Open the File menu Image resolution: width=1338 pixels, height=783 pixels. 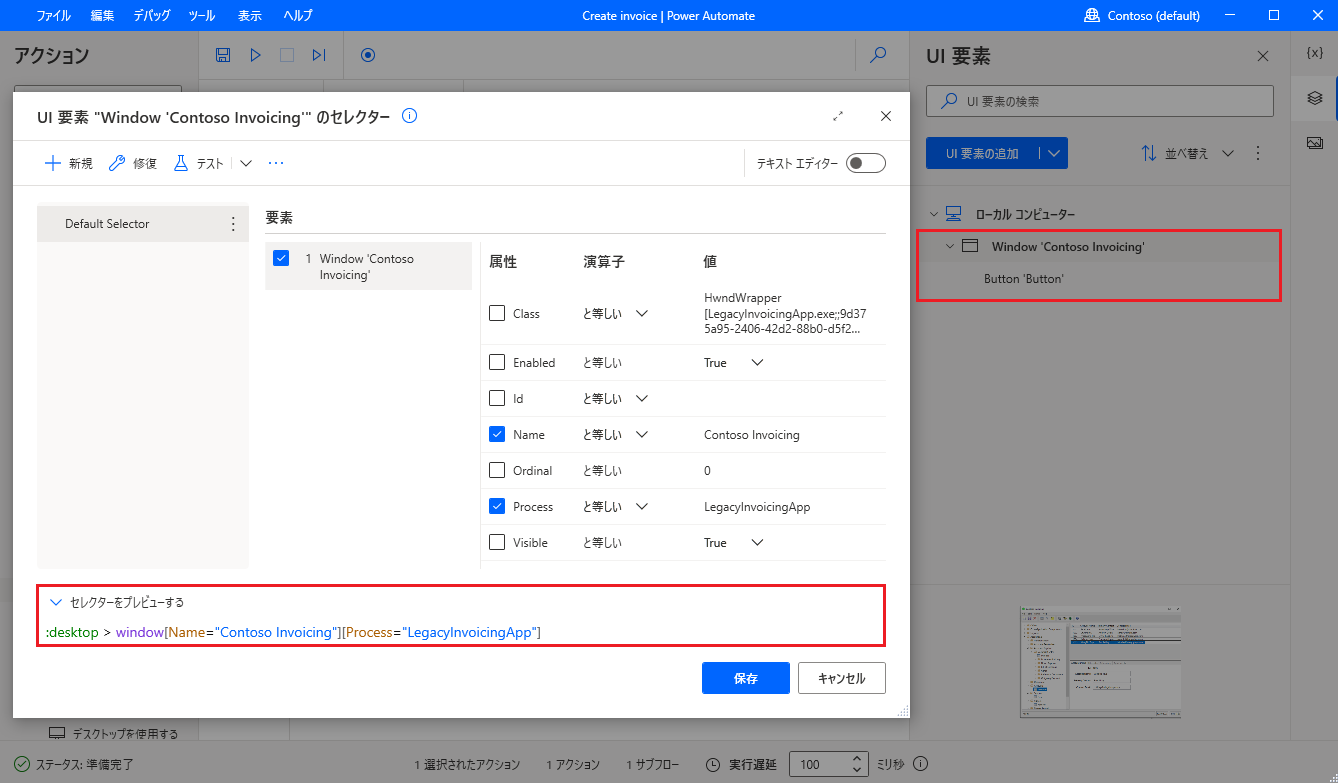pos(53,15)
